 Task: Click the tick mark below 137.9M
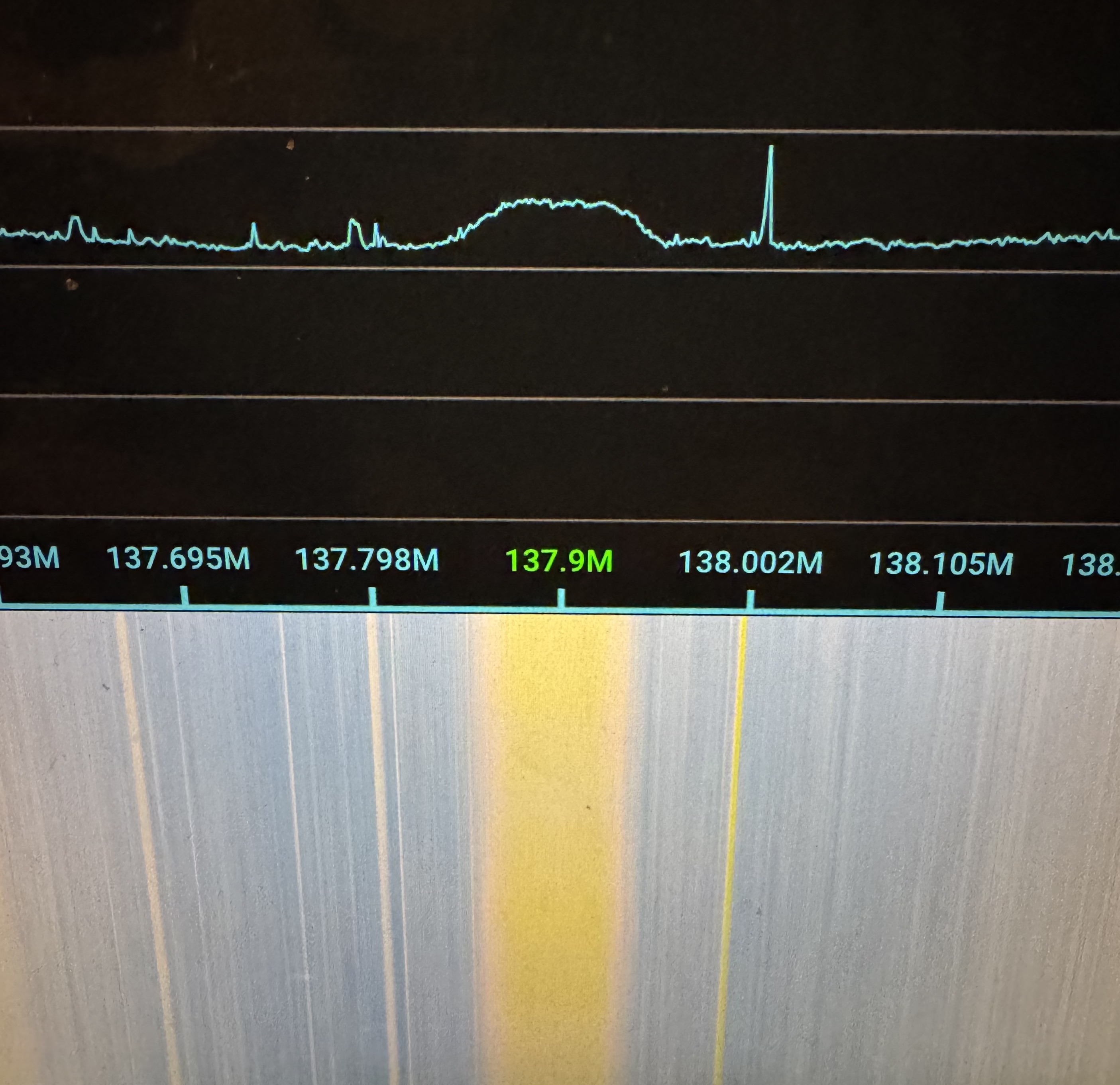click(x=561, y=598)
